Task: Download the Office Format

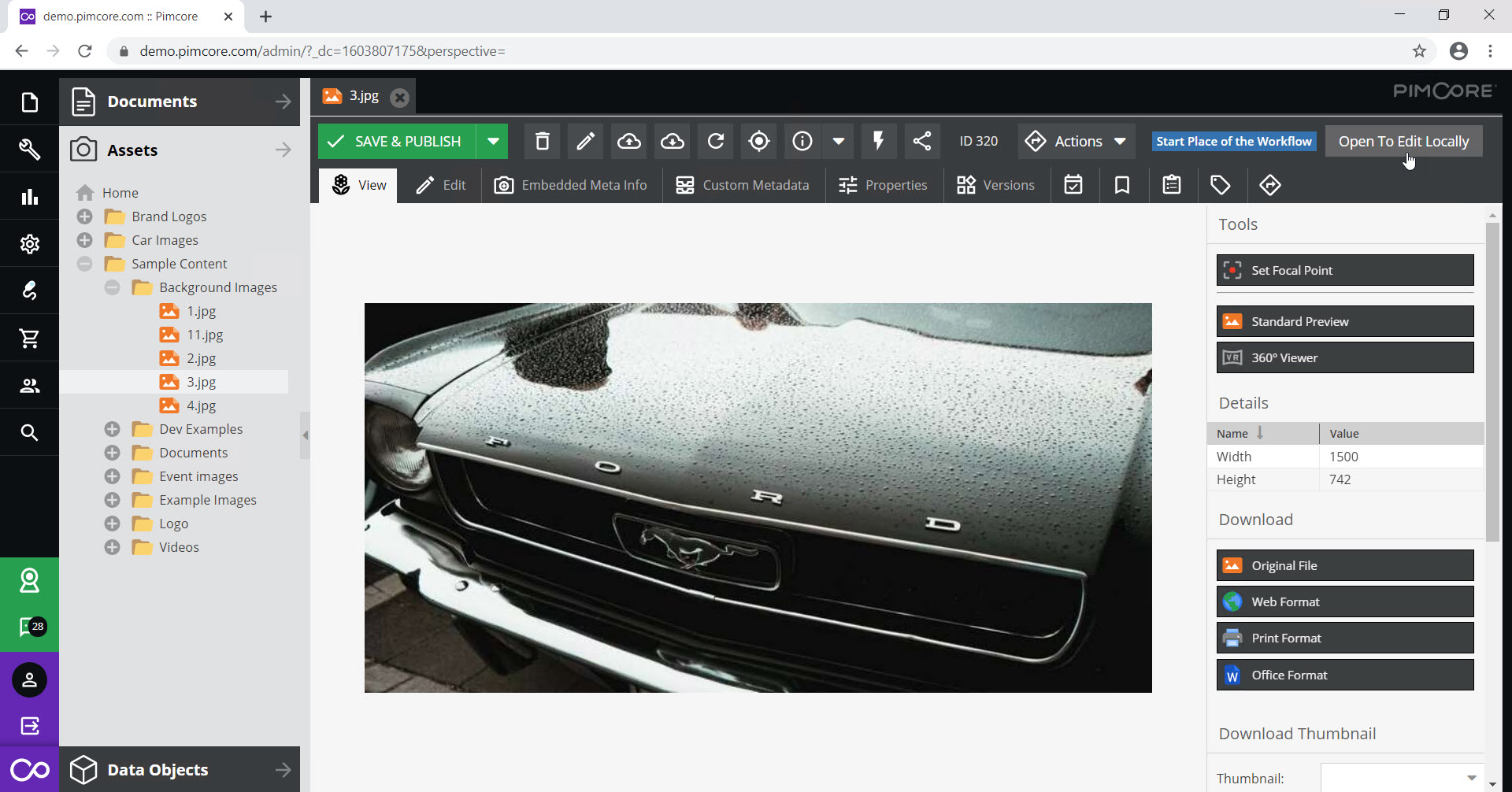Action: coord(1345,675)
